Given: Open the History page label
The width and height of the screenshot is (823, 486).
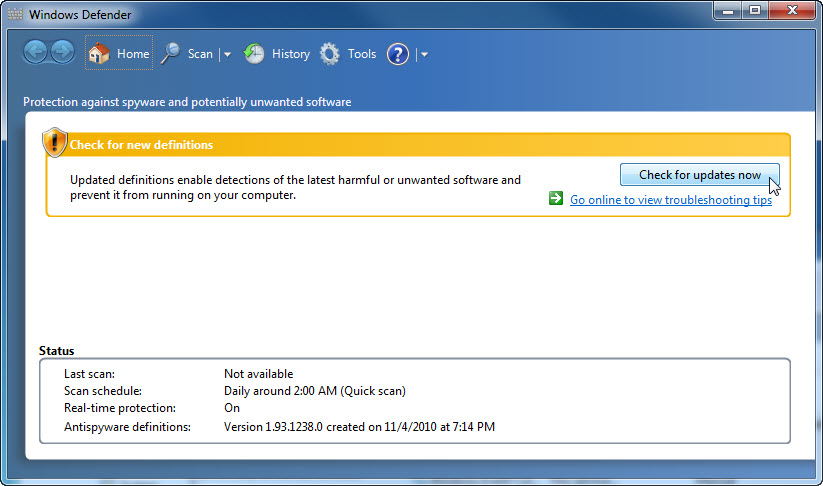Looking at the screenshot, I should click(291, 54).
